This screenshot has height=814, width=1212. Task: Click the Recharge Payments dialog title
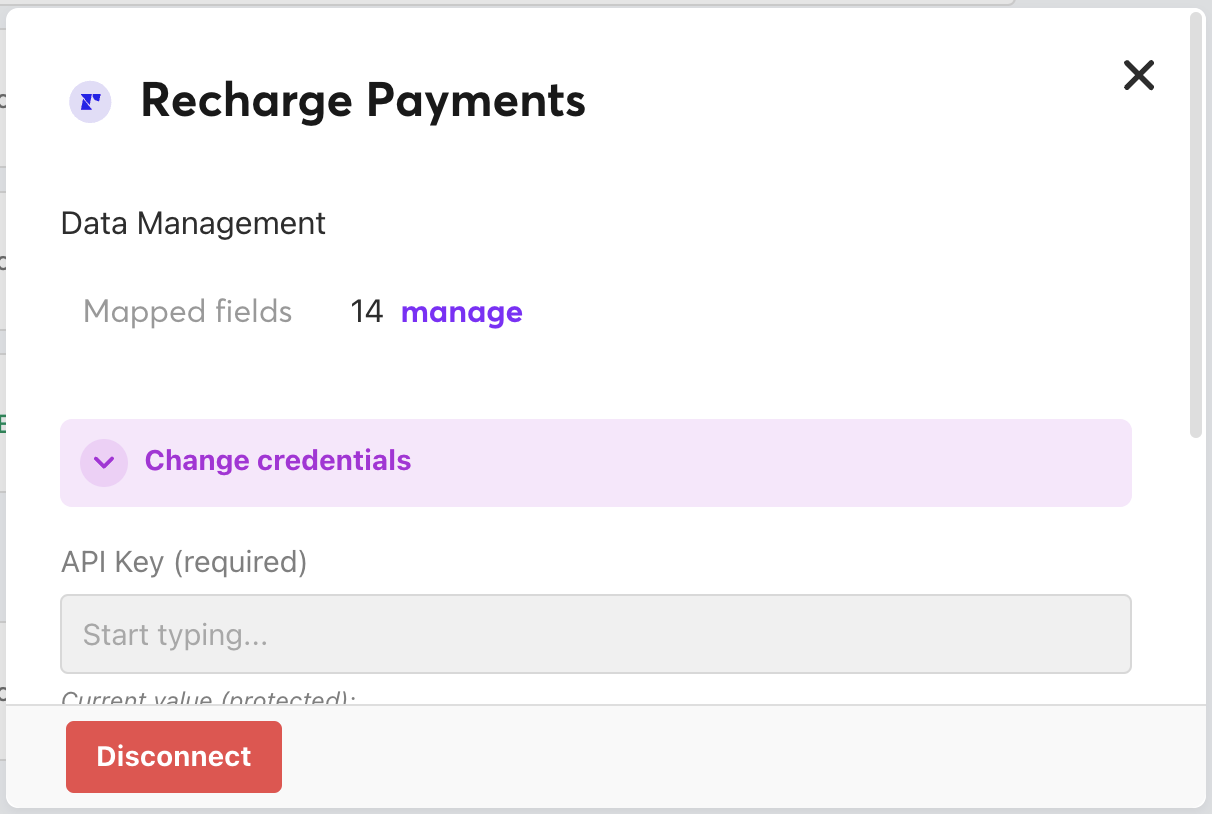(x=362, y=101)
